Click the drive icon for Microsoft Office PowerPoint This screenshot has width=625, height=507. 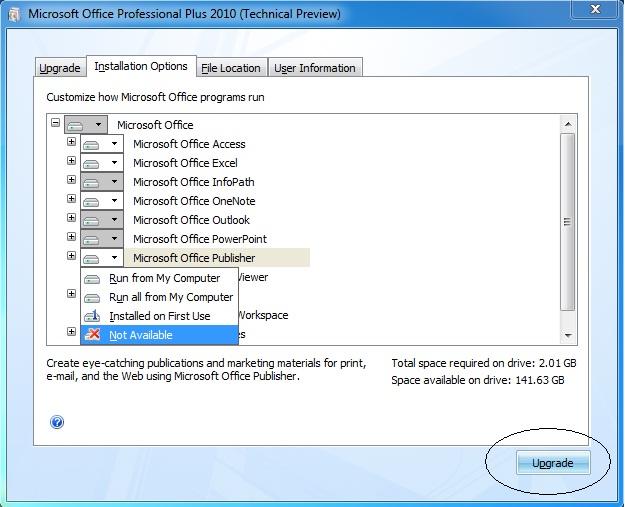point(91,240)
